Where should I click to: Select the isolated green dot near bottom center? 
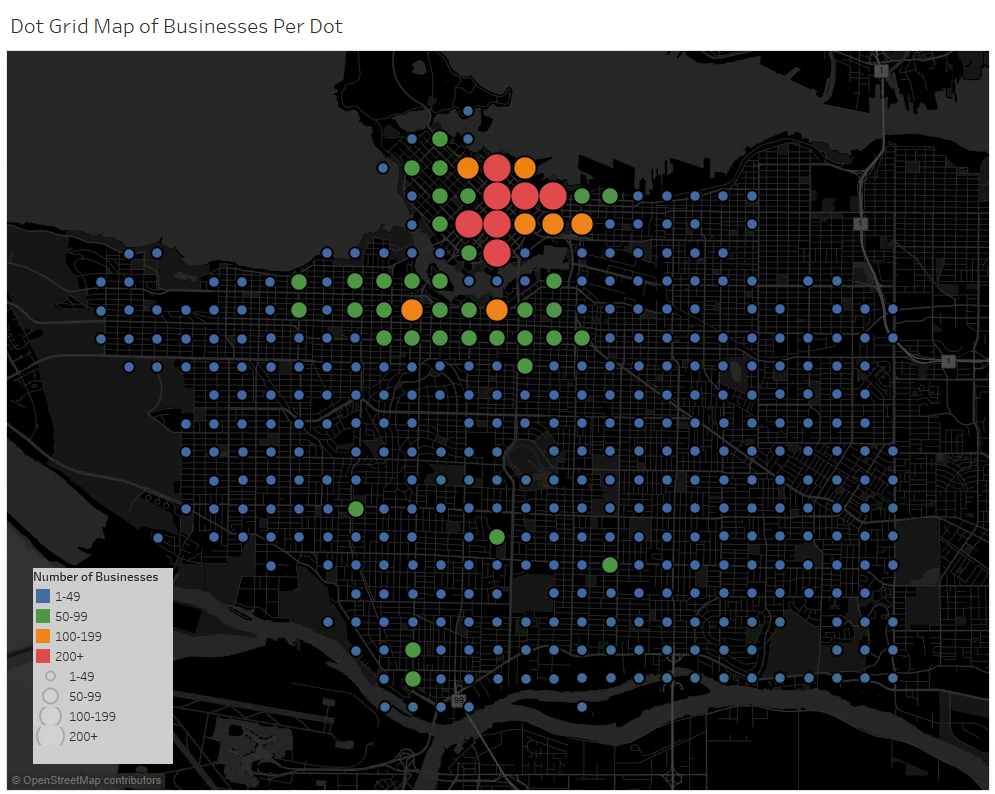[x=496, y=536]
